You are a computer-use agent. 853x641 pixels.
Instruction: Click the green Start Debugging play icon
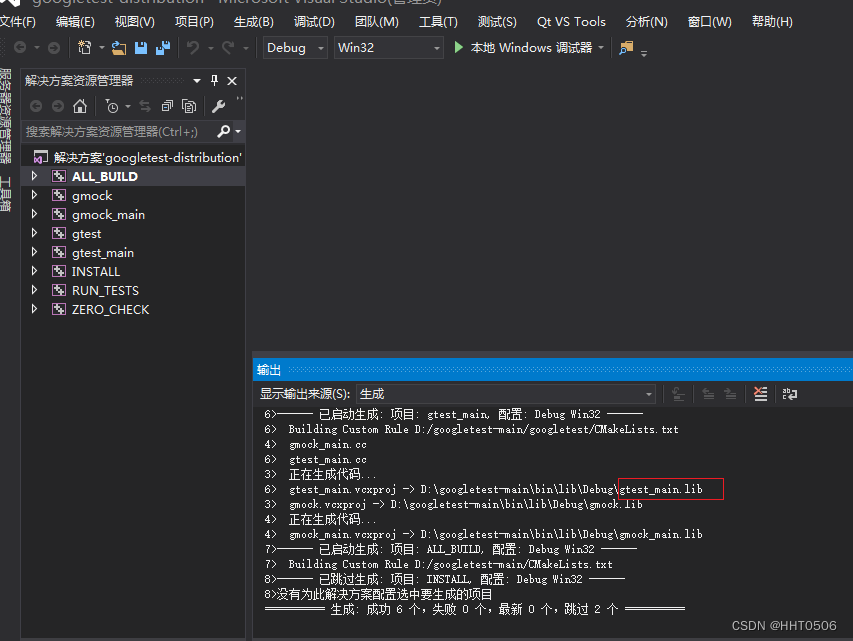coord(459,48)
